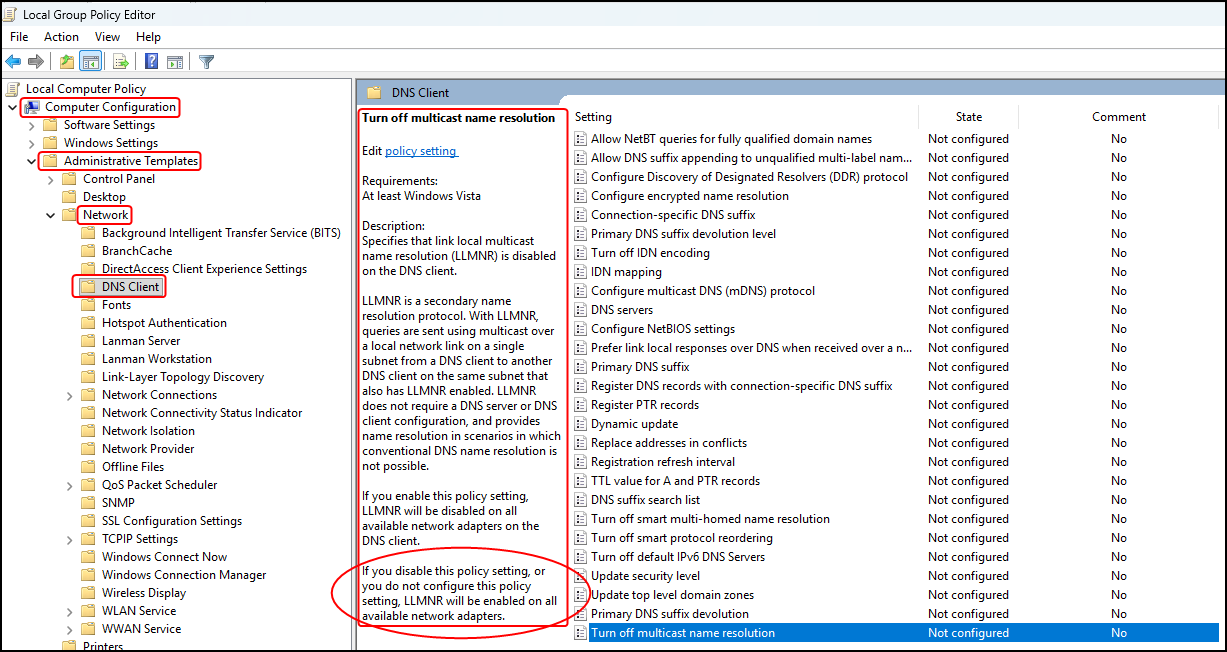Click the Local Computer Policy scroll icon
The height and width of the screenshot is (652, 1227).
click(x=14, y=89)
